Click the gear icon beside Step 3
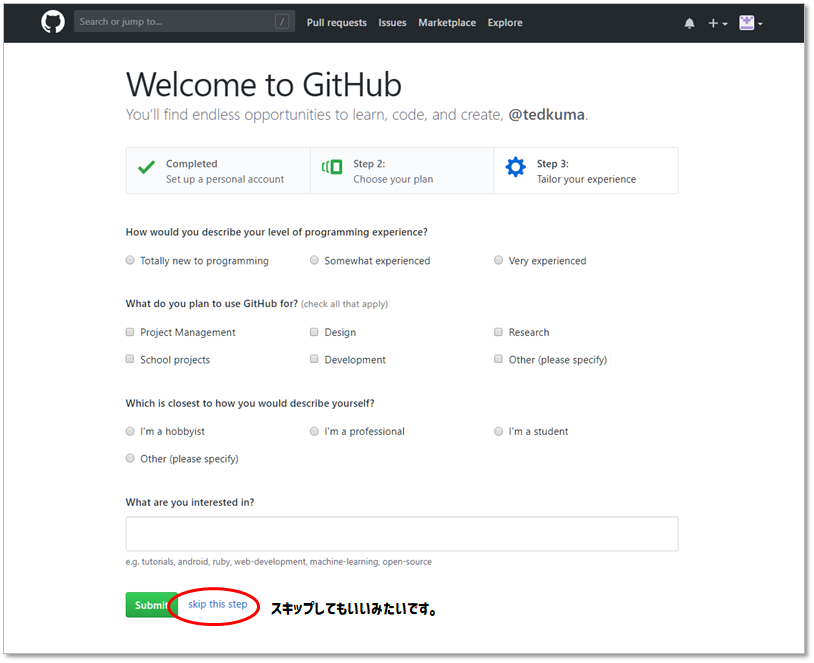Viewport: 814px width, 663px height. (x=515, y=167)
